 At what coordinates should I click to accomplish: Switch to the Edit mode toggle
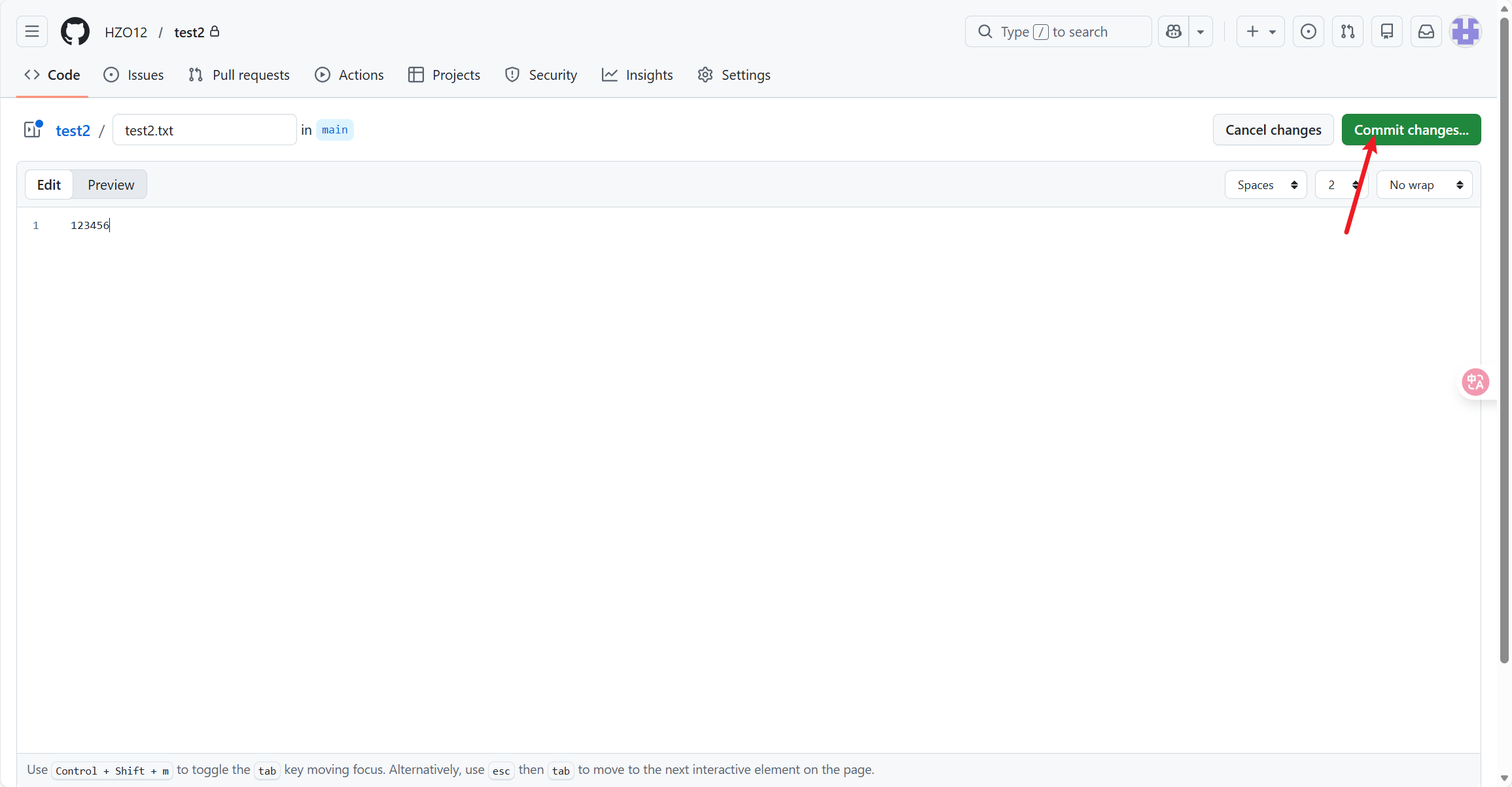49,184
